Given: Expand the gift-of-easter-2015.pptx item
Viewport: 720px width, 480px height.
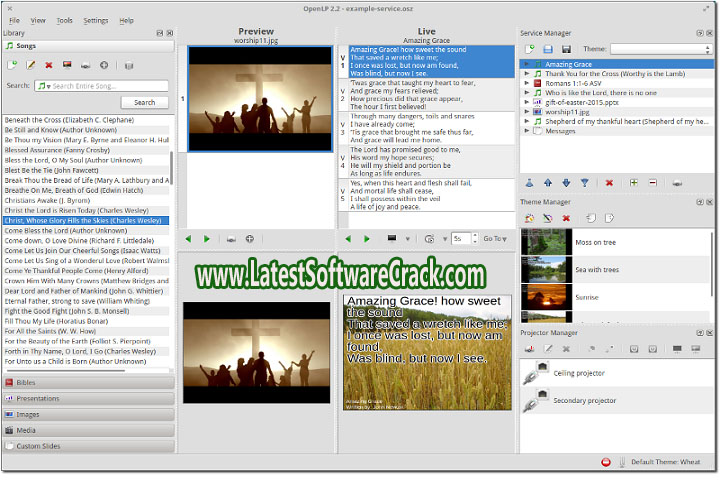Looking at the screenshot, I should coord(527,102).
